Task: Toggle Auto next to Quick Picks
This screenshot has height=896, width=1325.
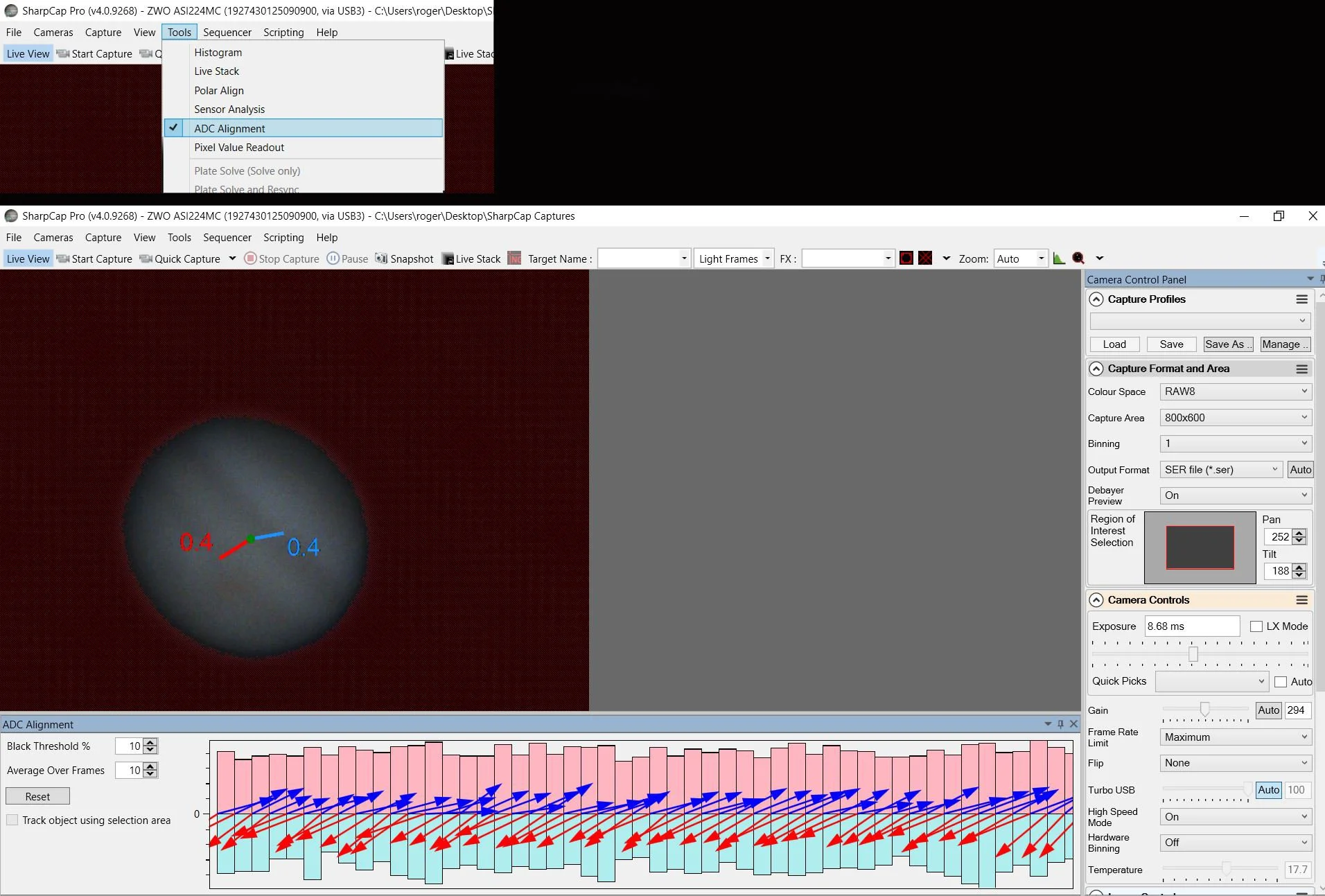Action: click(x=1281, y=681)
